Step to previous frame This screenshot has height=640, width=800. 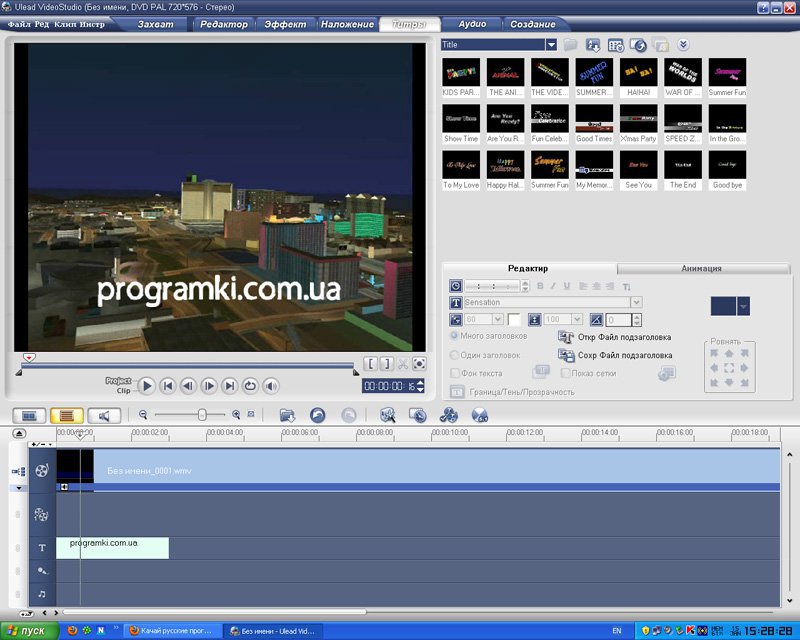pyautogui.click(x=188, y=386)
